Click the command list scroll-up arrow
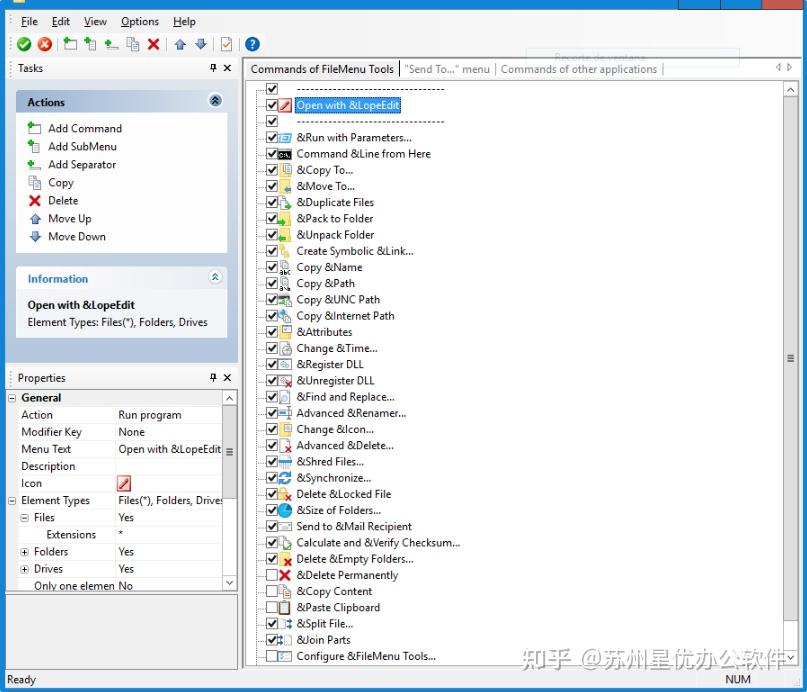 pos(790,90)
